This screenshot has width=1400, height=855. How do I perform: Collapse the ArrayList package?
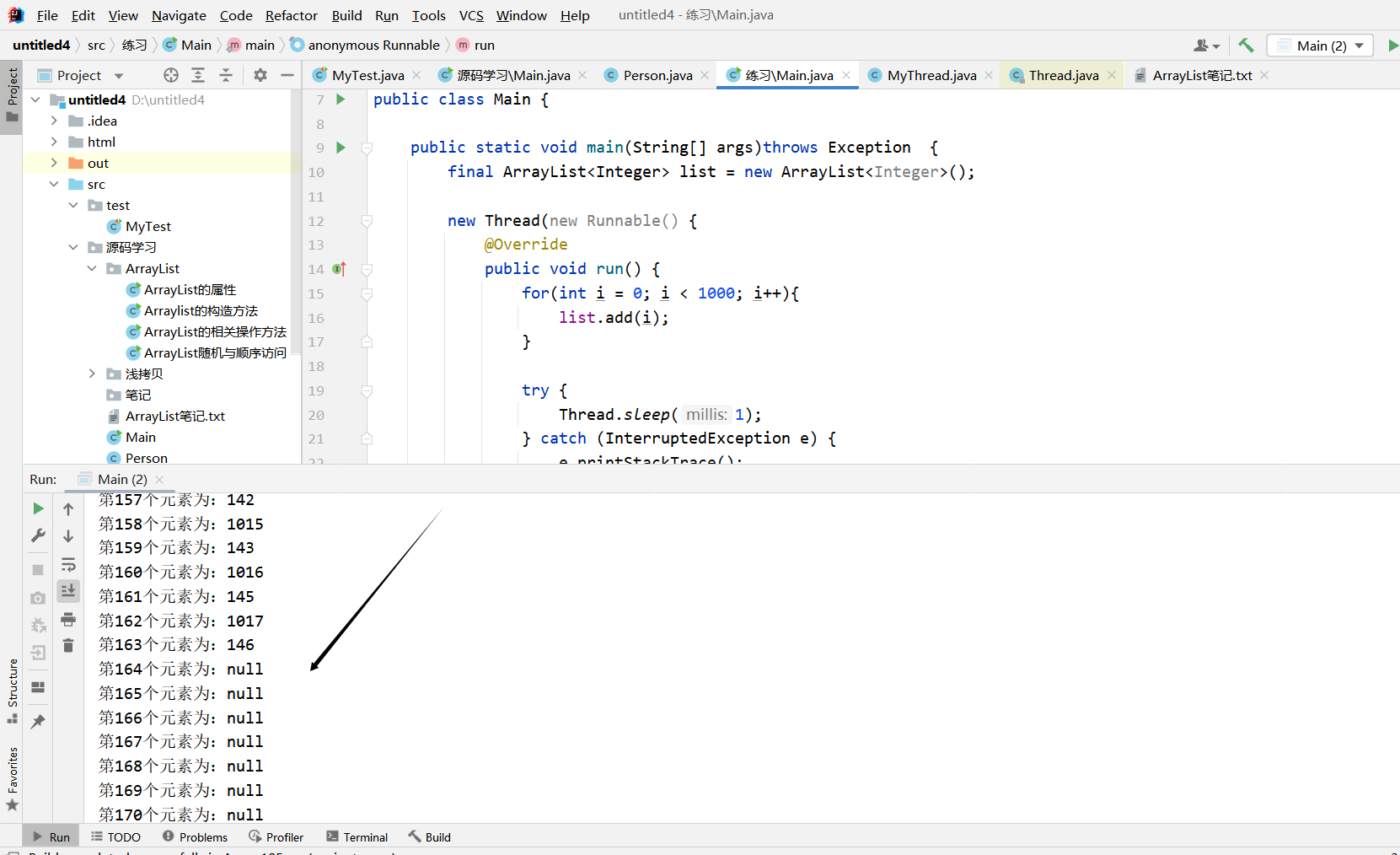pos(92,268)
